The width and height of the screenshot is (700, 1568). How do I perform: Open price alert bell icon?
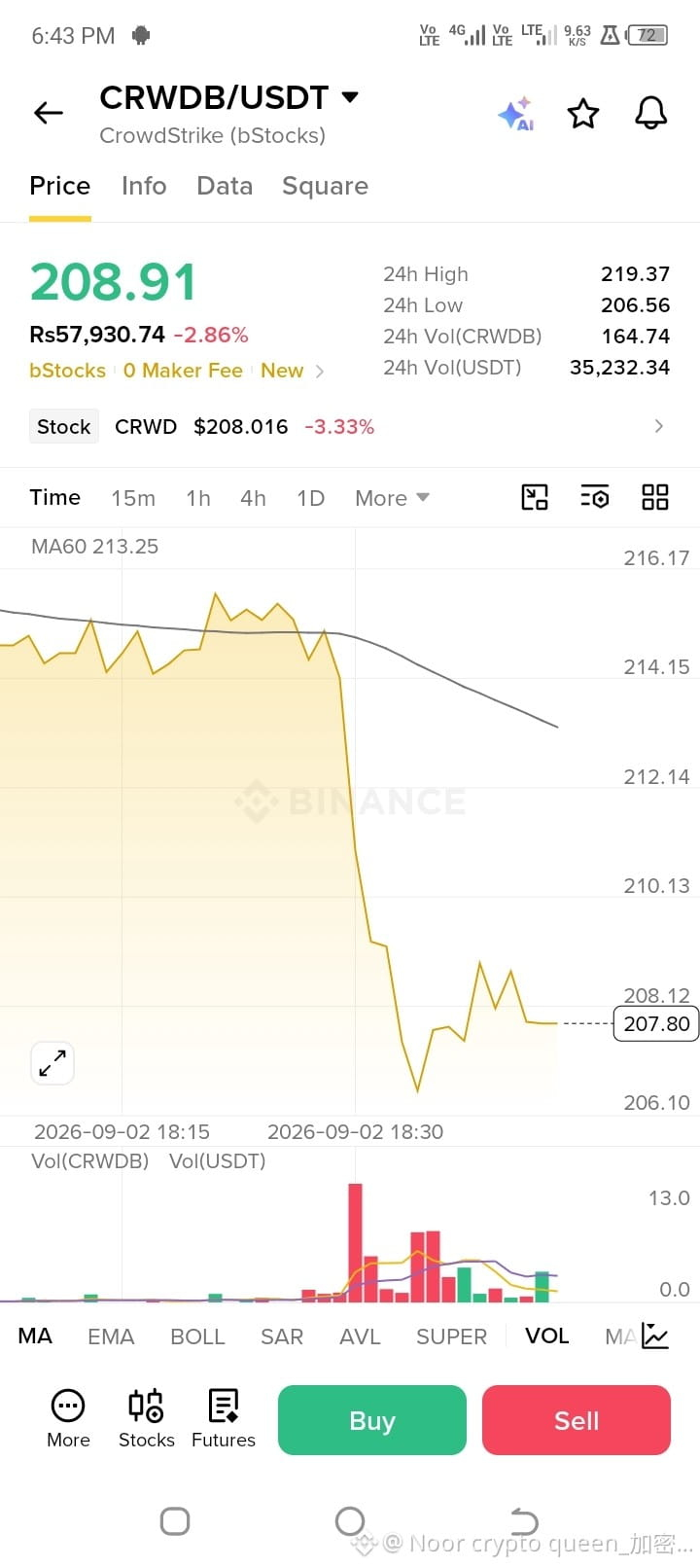[651, 114]
